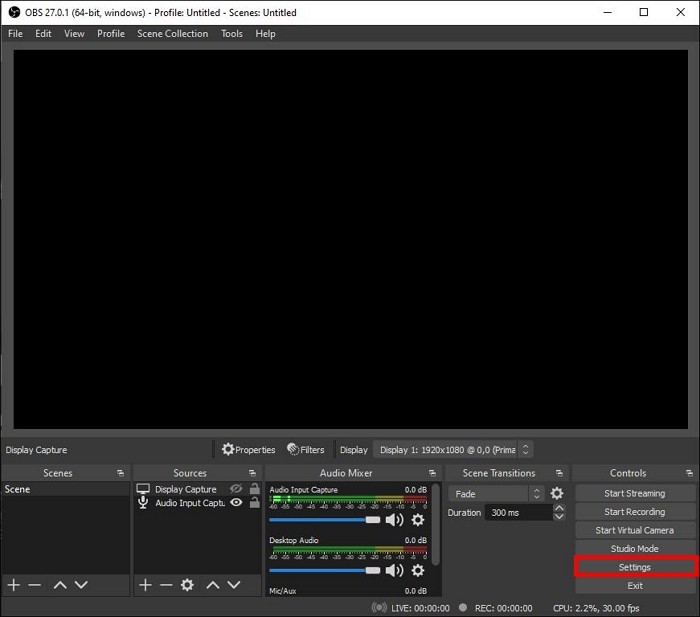
Task: Hide the Audio Input Capture source
Action: (236, 503)
